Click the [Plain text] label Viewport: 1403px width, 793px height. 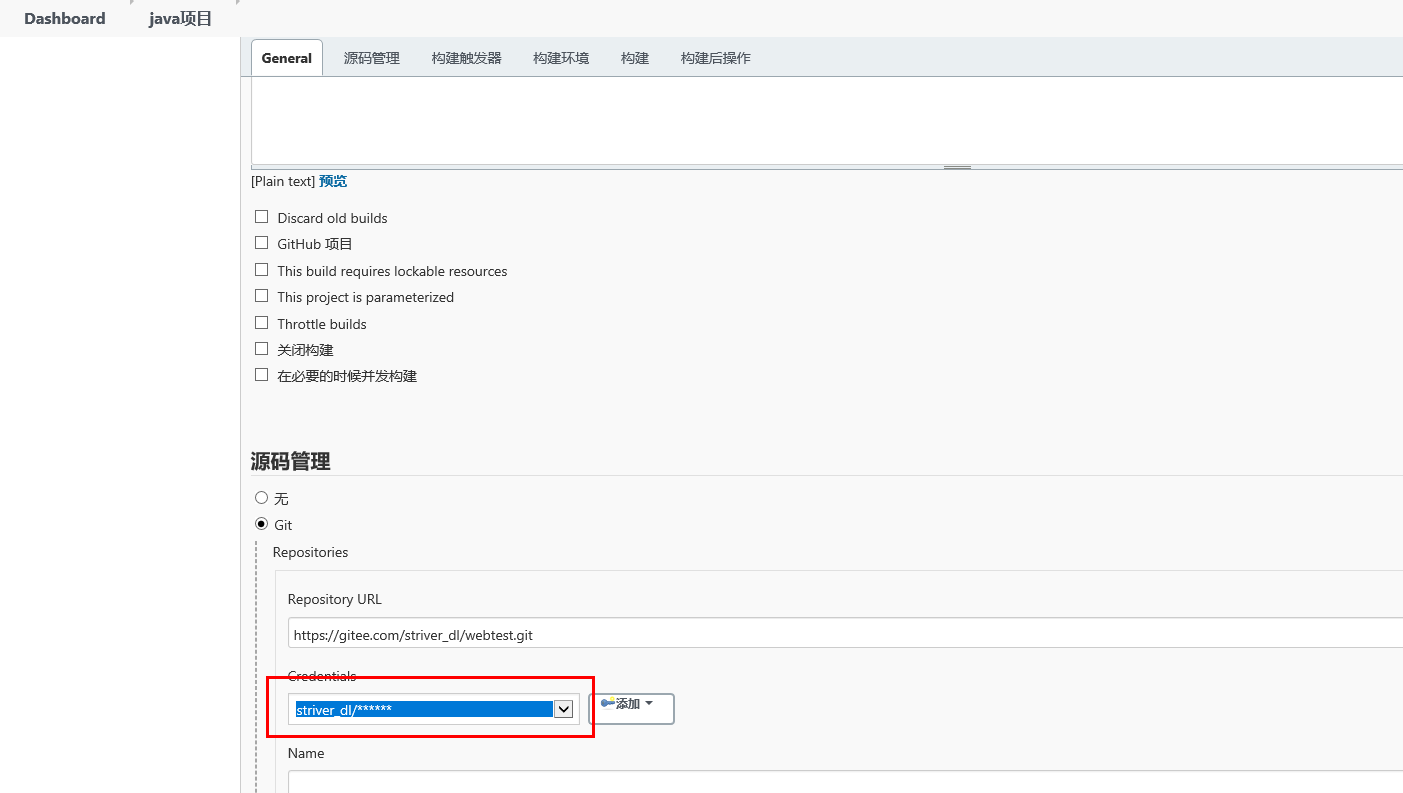[283, 181]
